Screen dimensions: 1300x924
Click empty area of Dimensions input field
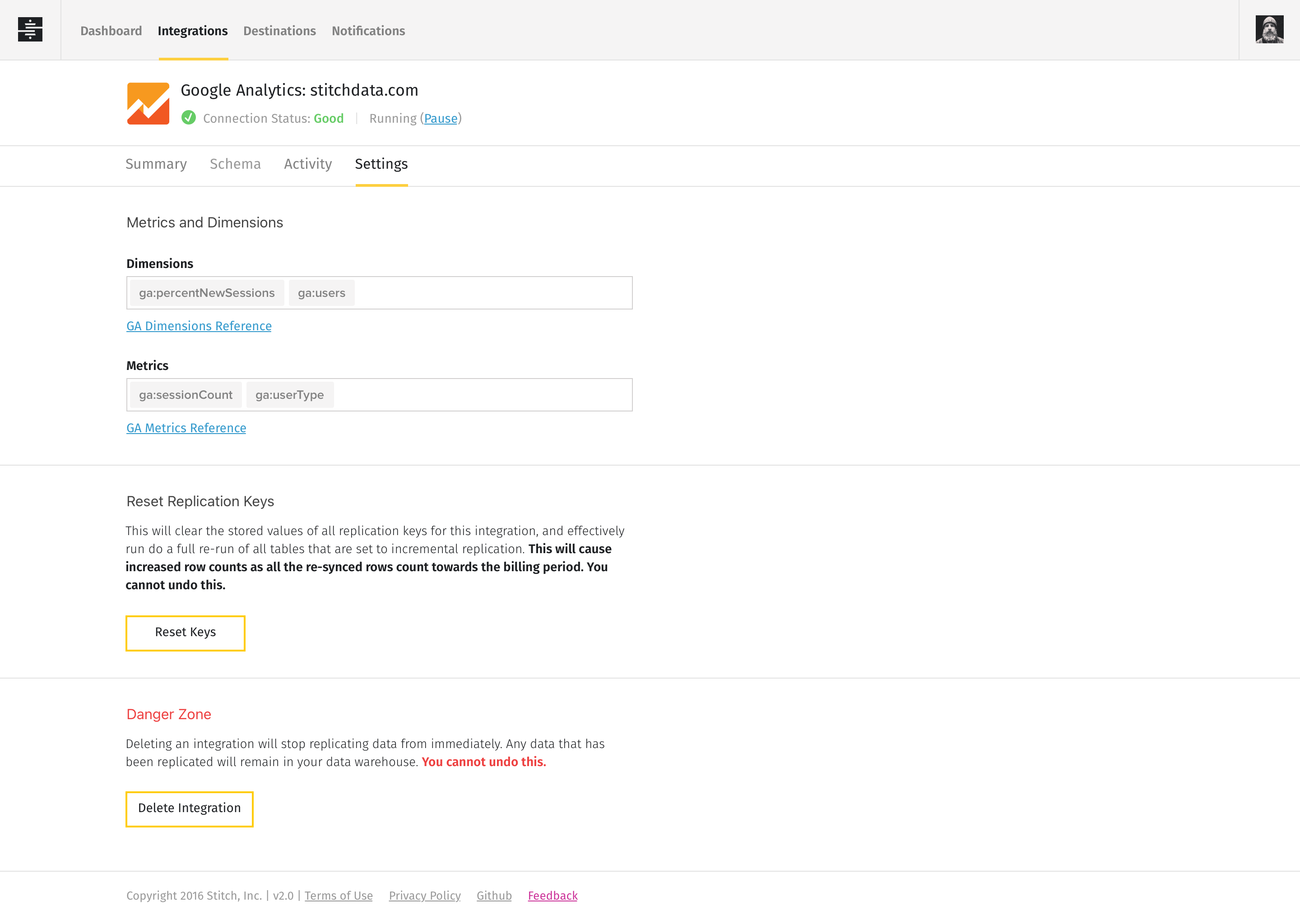[x=492, y=293]
